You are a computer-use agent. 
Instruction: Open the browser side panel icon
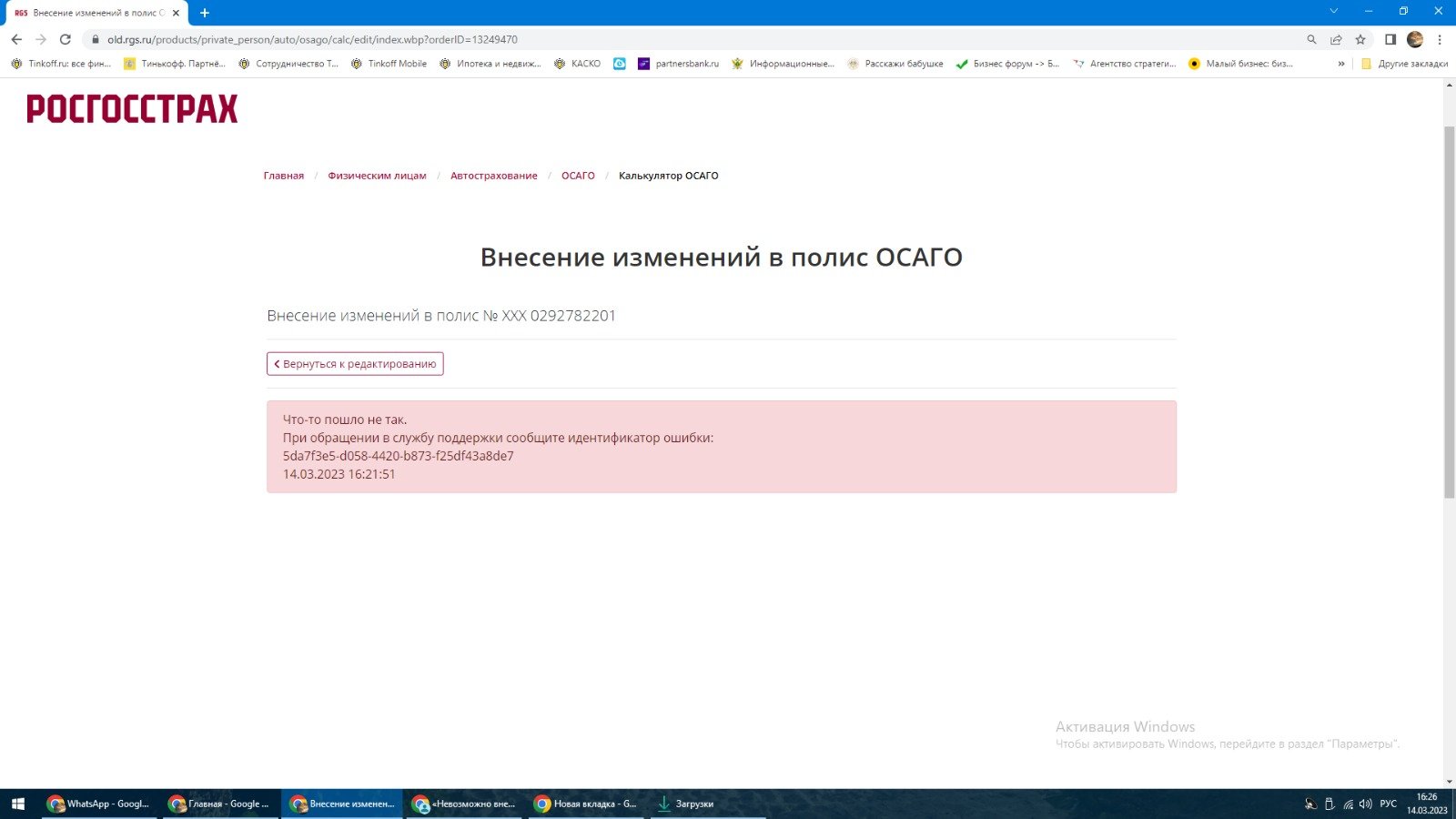point(1390,39)
